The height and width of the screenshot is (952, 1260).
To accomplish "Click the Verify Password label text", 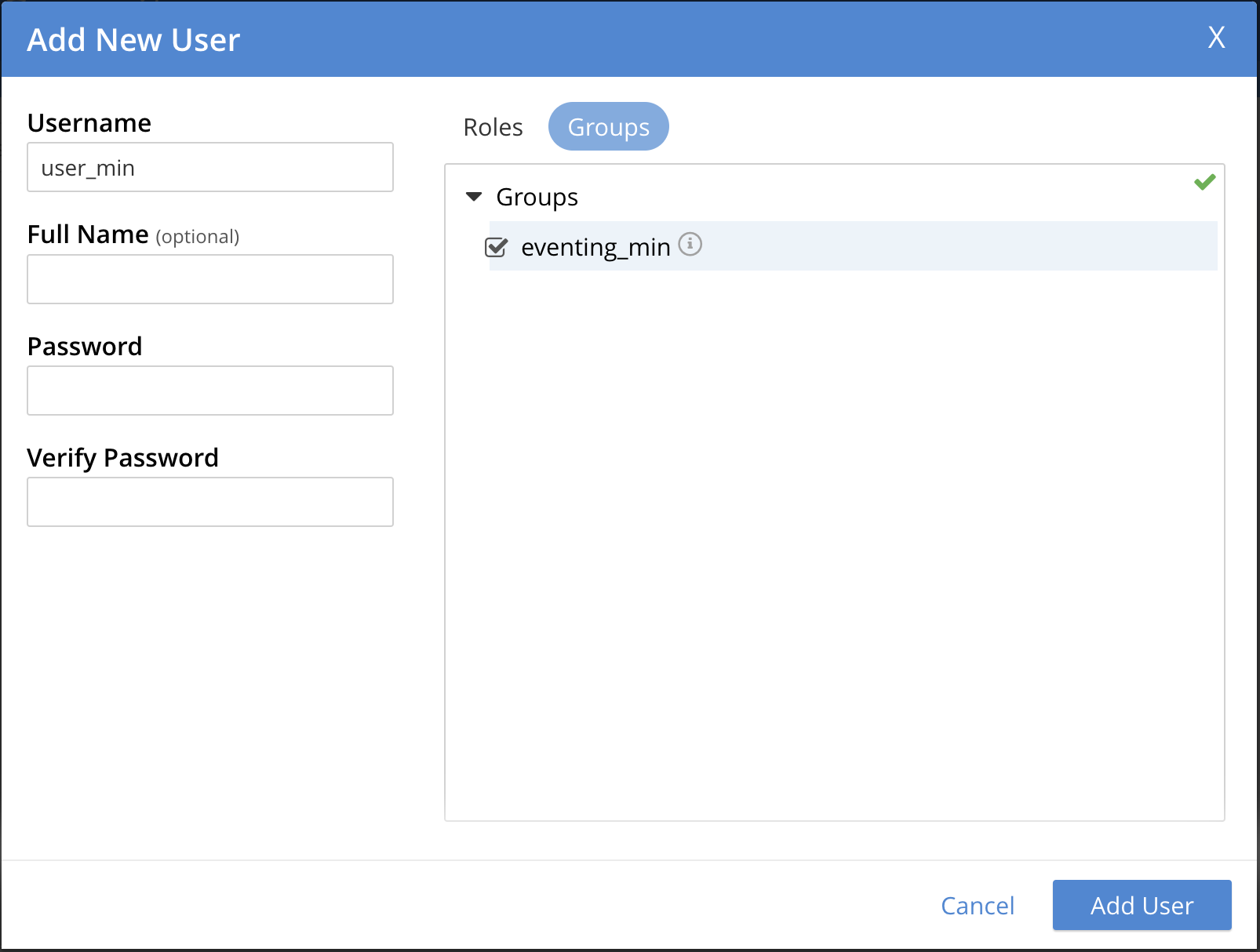I will [122, 458].
